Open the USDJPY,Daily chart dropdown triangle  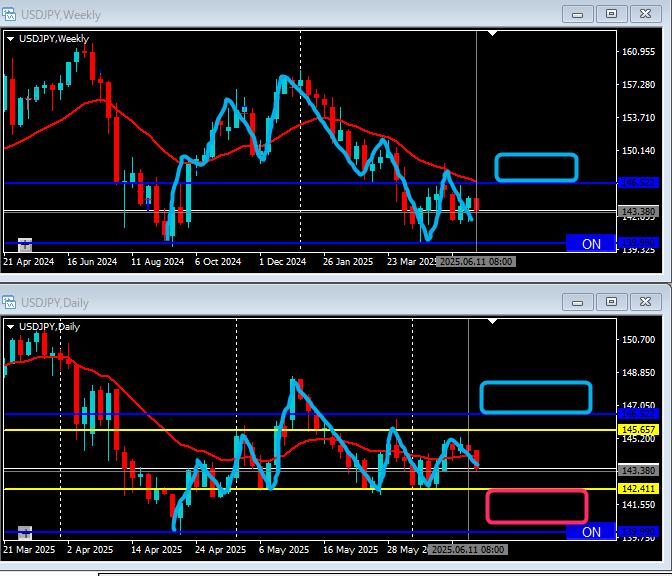pyautogui.click(x=10, y=327)
